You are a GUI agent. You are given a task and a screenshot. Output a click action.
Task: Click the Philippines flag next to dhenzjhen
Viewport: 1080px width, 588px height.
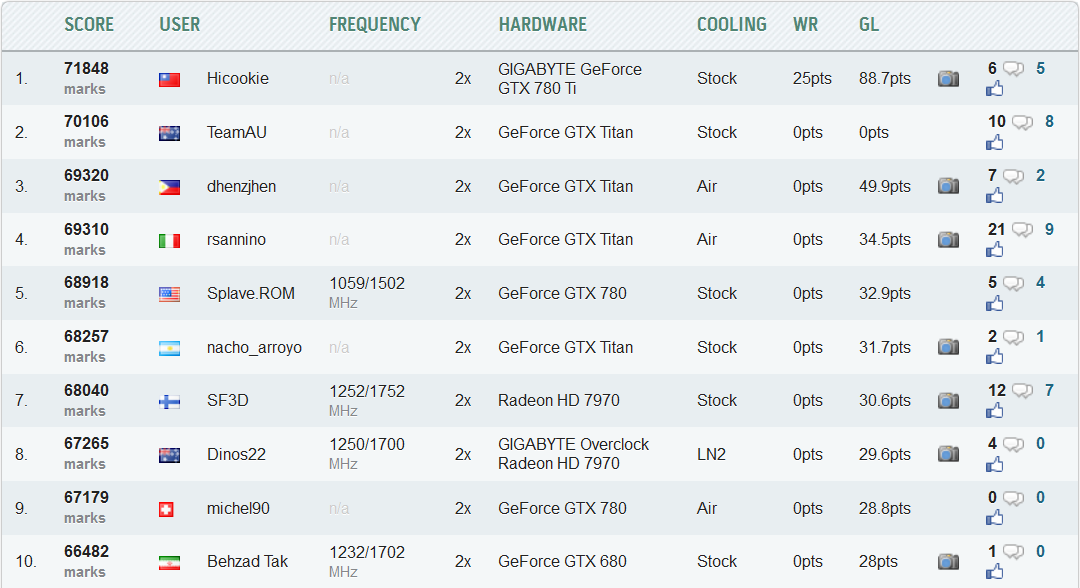169,187
